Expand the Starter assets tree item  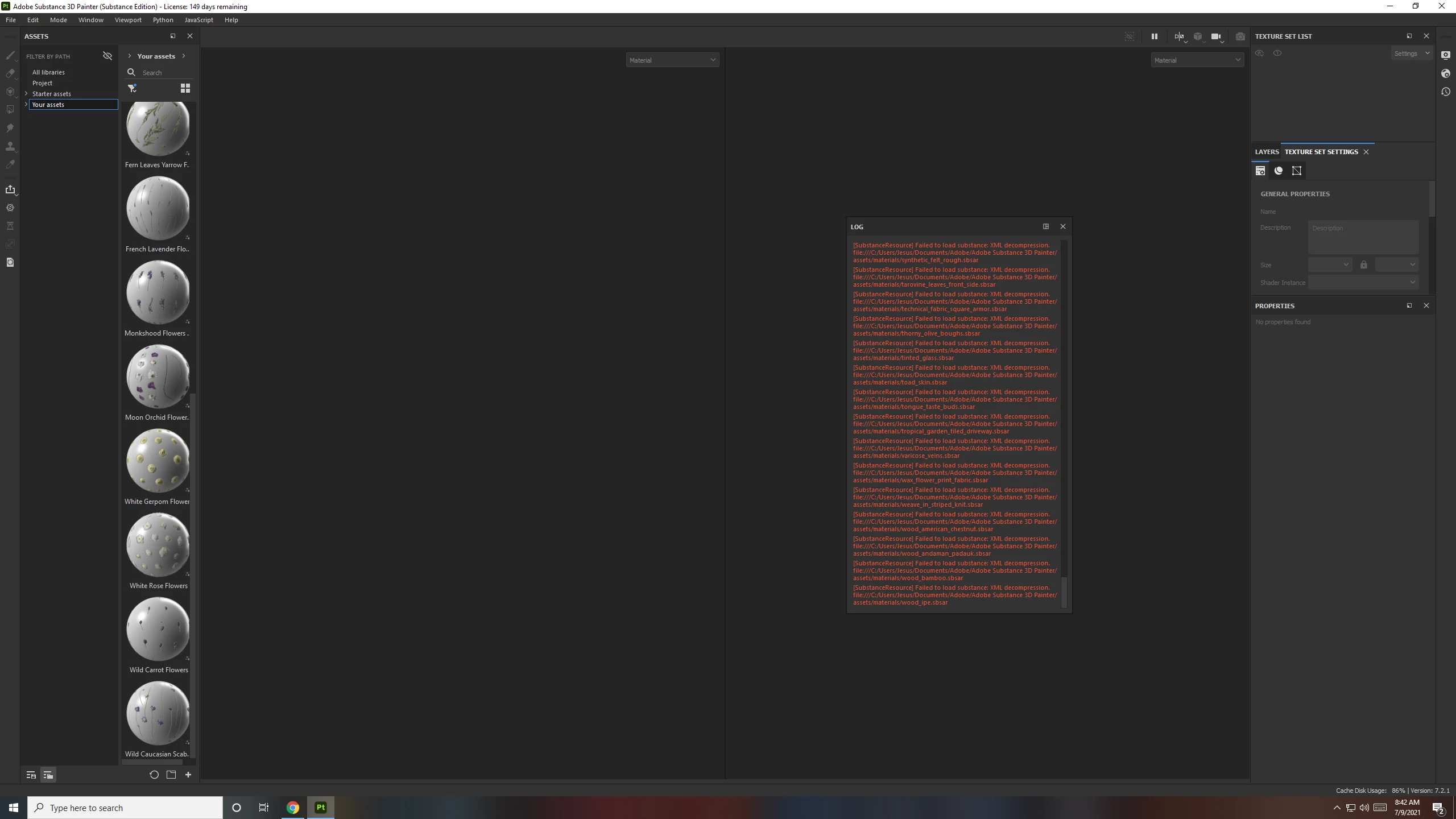tap(26, 93)
